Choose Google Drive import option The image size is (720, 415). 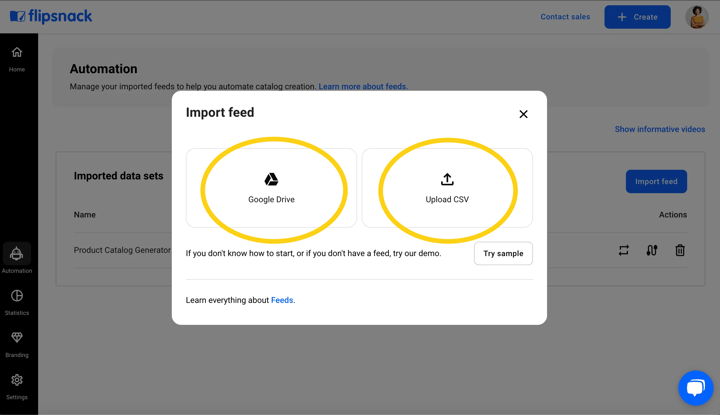[271, 188]
